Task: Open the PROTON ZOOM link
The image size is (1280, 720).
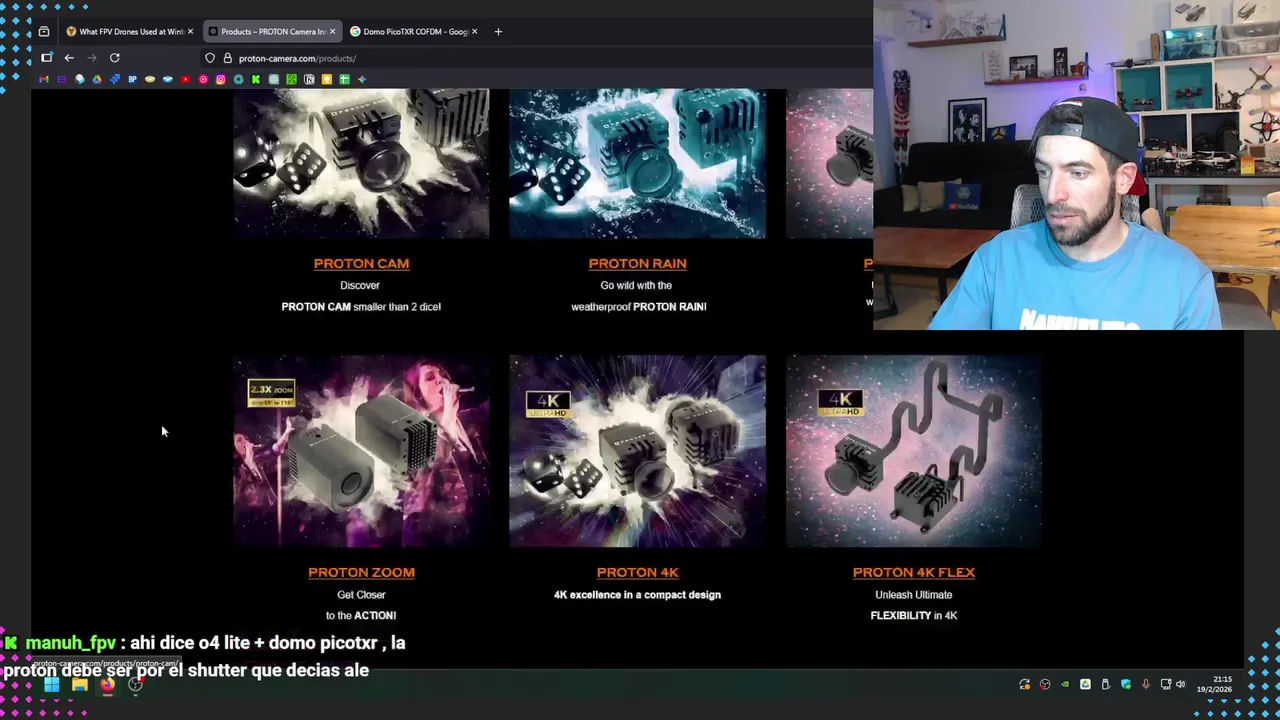Action: 361,572
